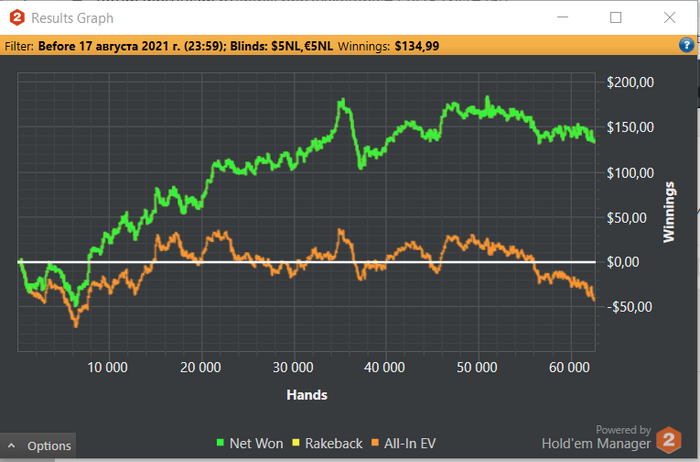
Task: Click the $200,00 axis label
Action: 630,82
